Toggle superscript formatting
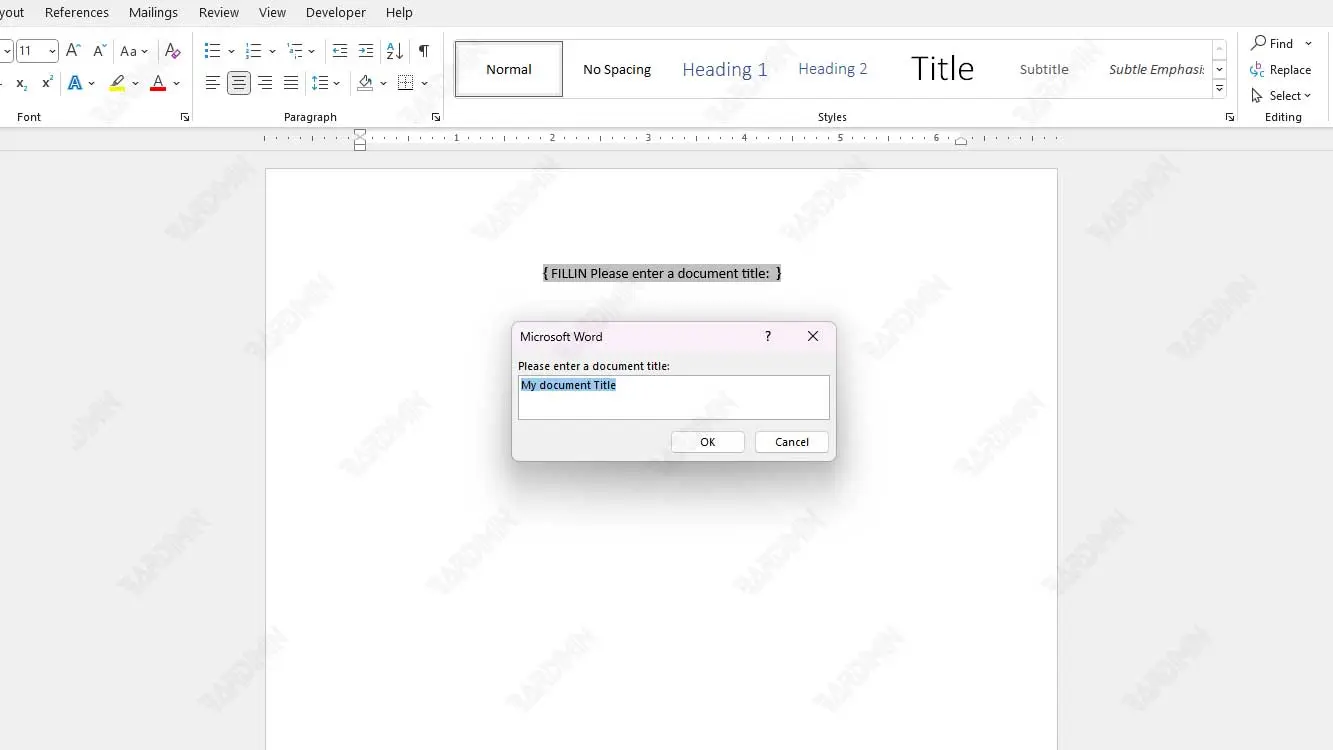 click(47, 83)
